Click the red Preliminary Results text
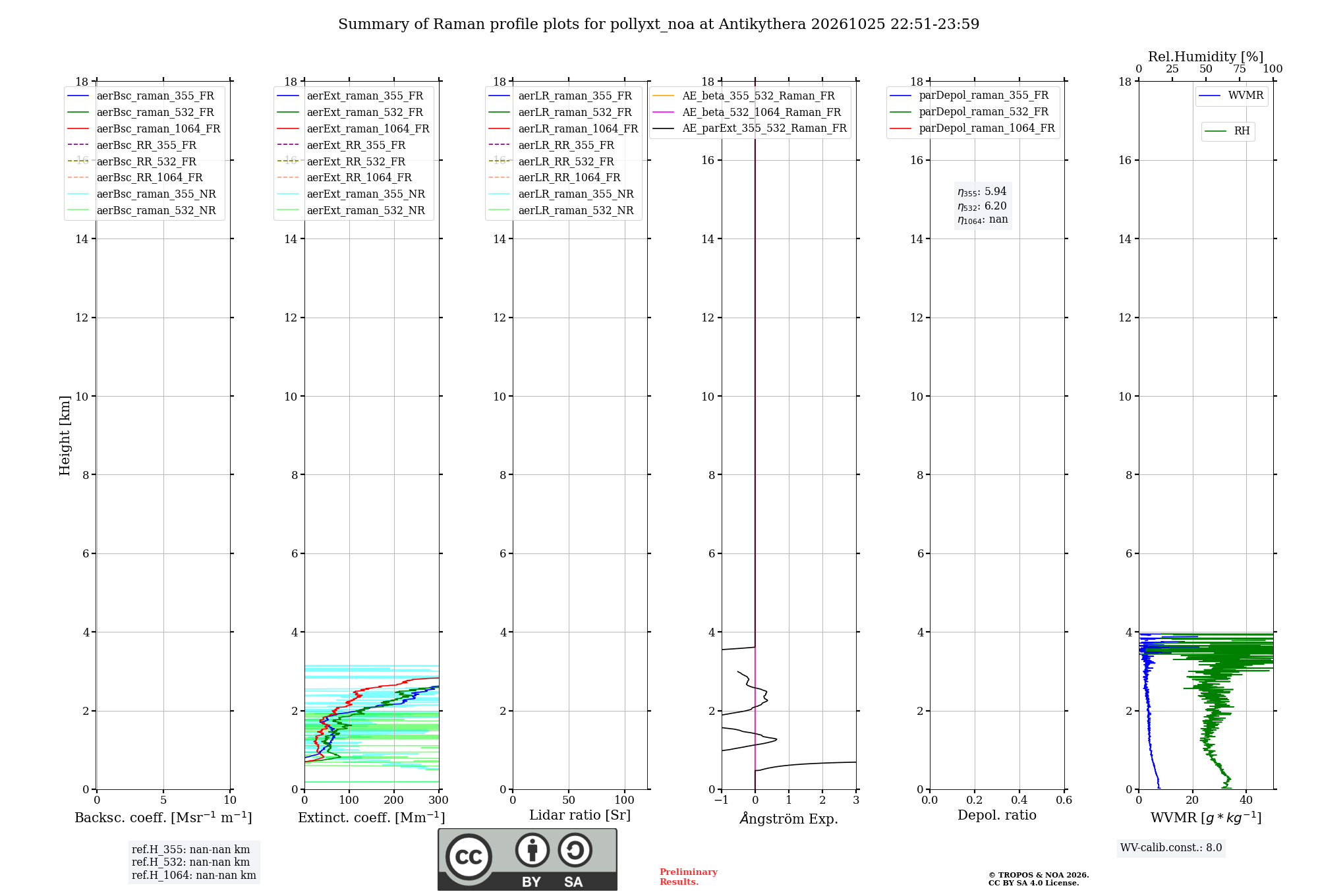This screenshot has width=1318, height=896. (688, 877)
